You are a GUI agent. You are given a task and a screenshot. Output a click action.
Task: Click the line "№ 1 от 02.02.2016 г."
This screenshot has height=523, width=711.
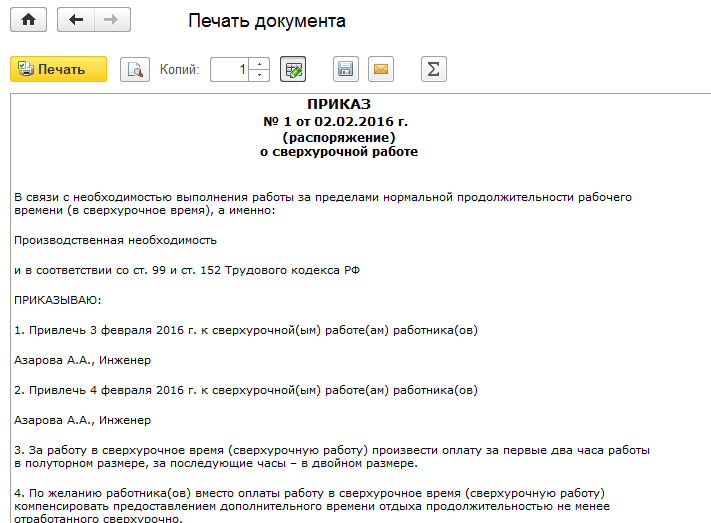pos(336,122)
